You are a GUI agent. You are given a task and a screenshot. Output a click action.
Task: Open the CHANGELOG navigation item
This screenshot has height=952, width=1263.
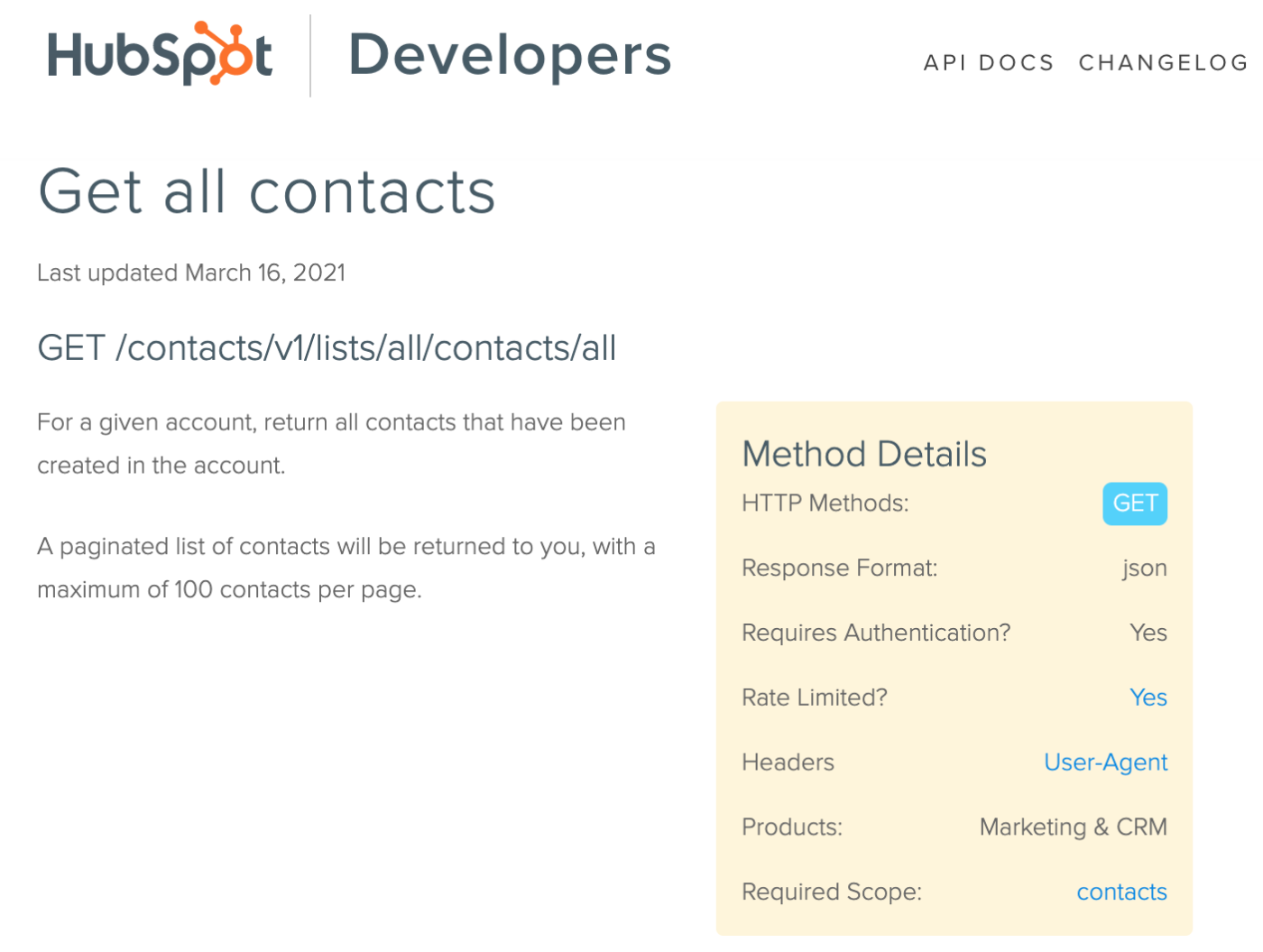tap(1162, 62)
